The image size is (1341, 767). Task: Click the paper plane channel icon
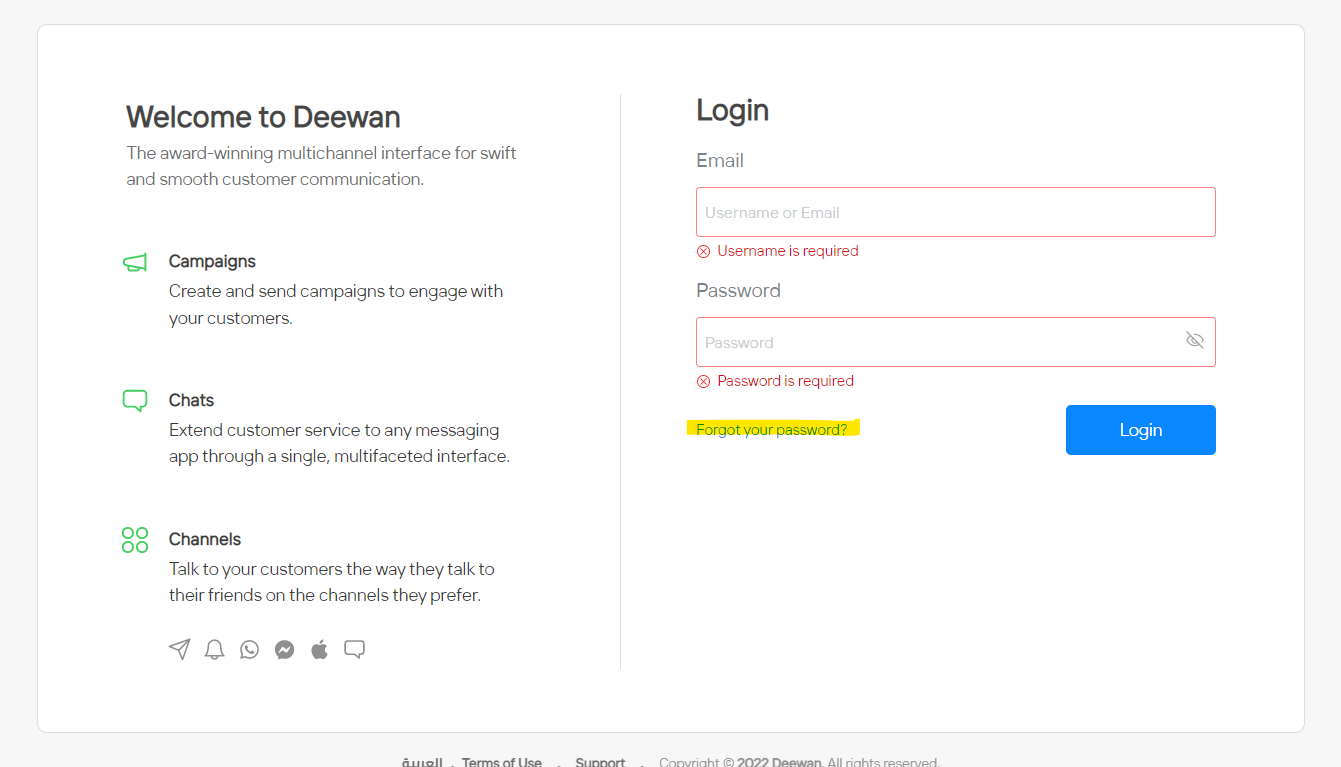point(180,649)
